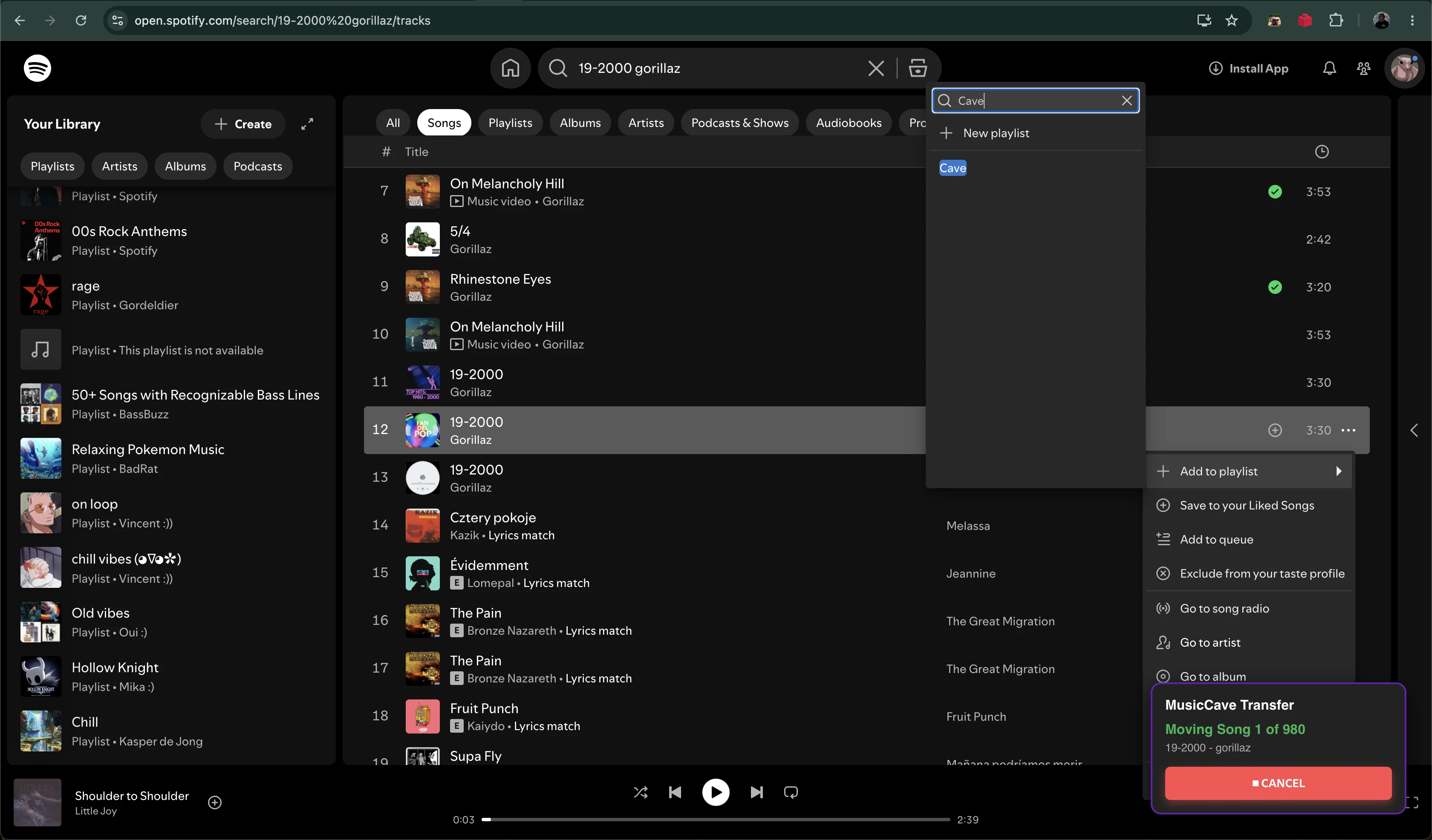The width and height of the screenshot is (1432, 840).
Task: Open the more options dots on row 12
Action: click(1348, 431)
